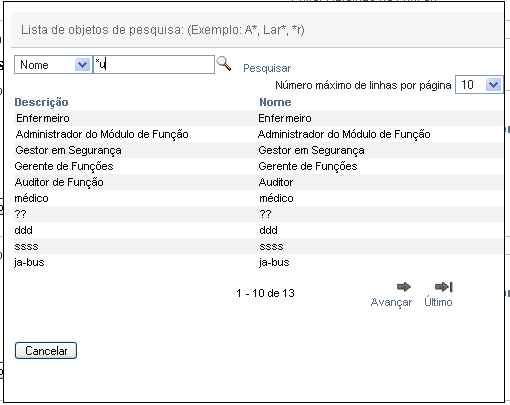Click the magnifying glass search icon
Image resolution: width=510 pixels, height=405 pixels.
tap(224, 63)
